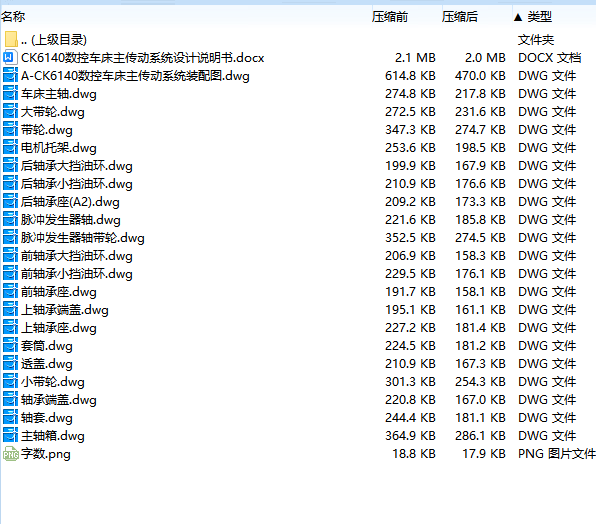The width and height of the screenshot is (596, 524).
Task: Select file name 轴承端盖.dwg
Action: point(59,400)
